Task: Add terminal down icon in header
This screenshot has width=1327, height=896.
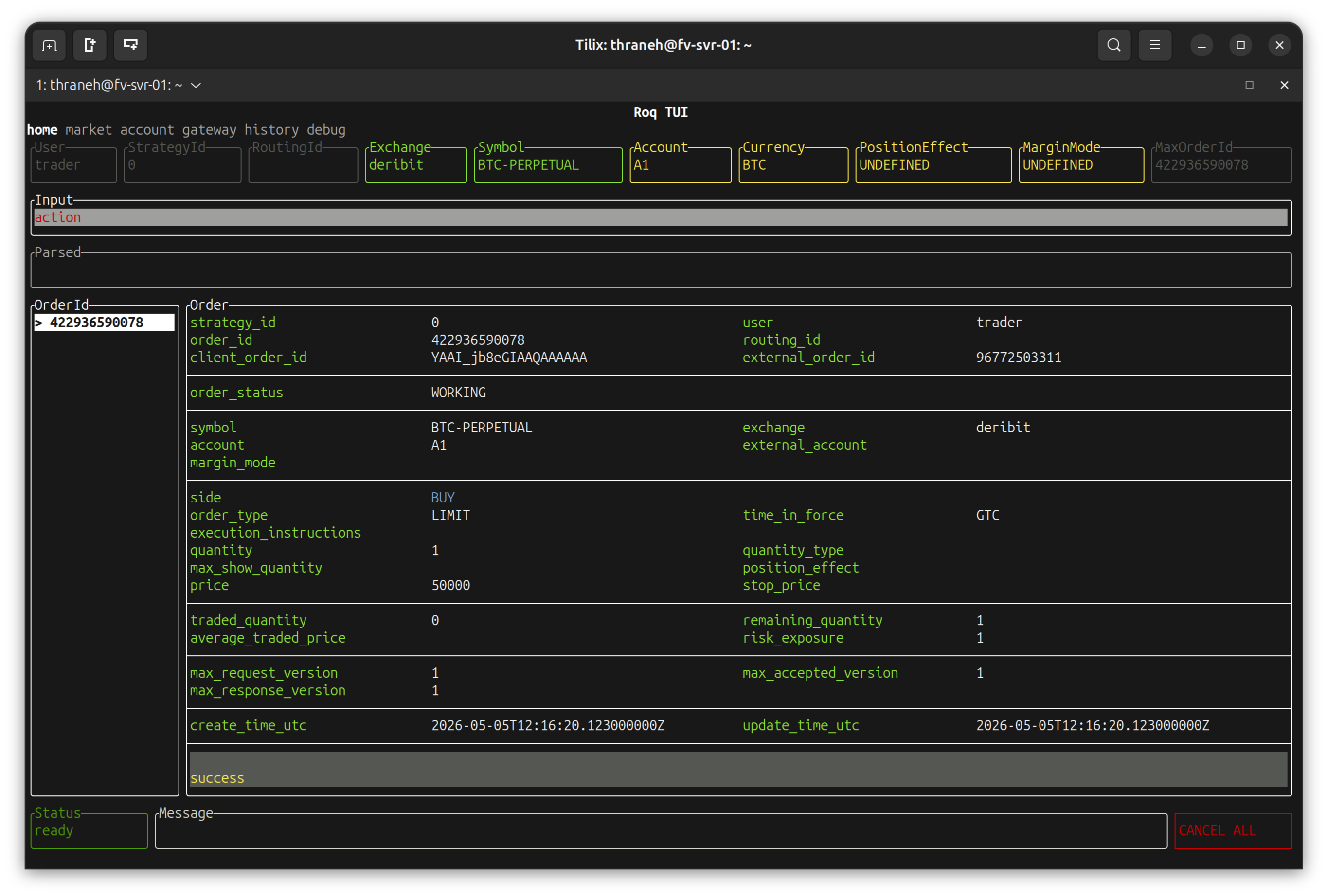Action: (131, 45)
